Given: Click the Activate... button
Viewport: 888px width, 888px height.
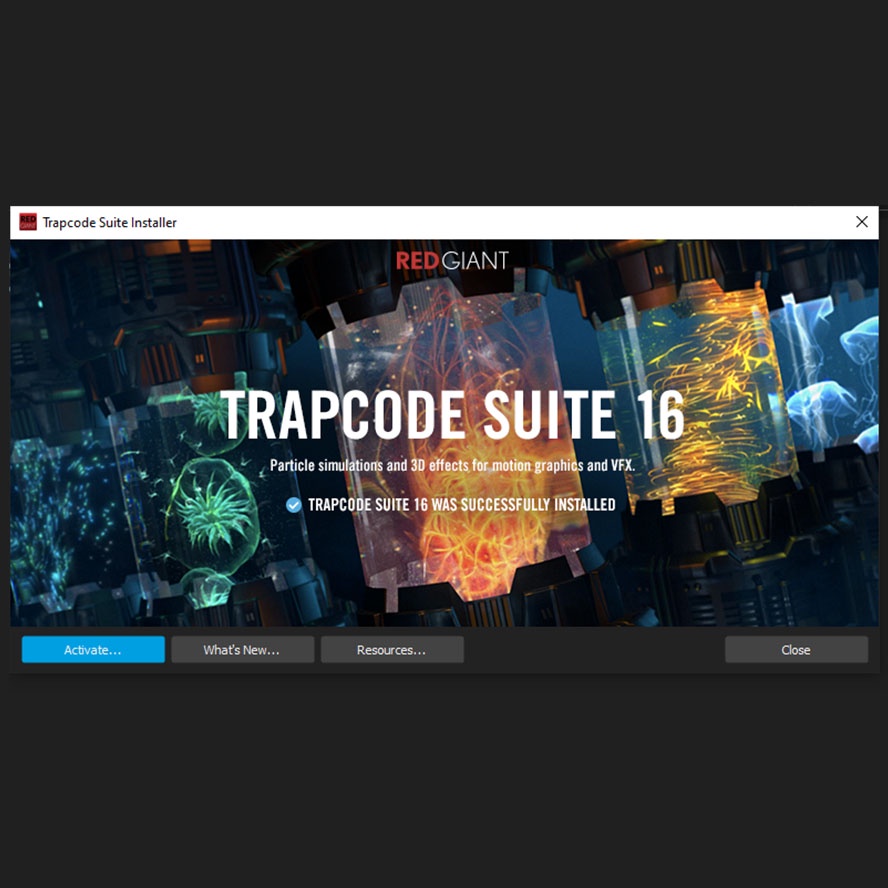Looking at the screenshot, I should point(93,650).
